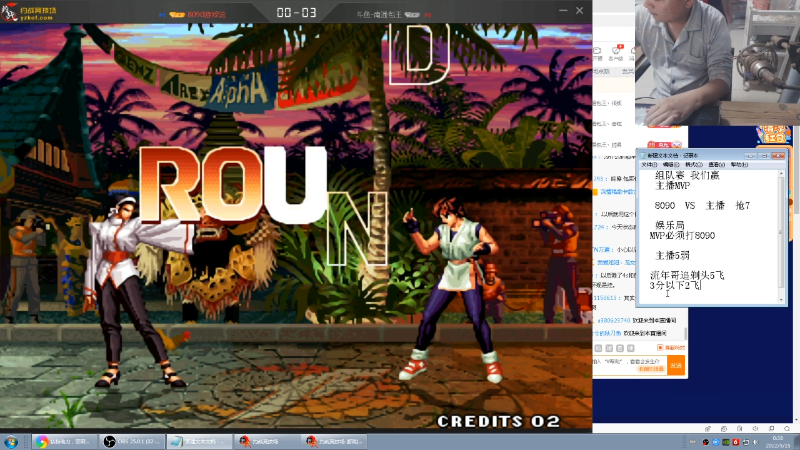Open the Windows Start menu
This screenshot has height=450, width=800.
coord(10,442)
